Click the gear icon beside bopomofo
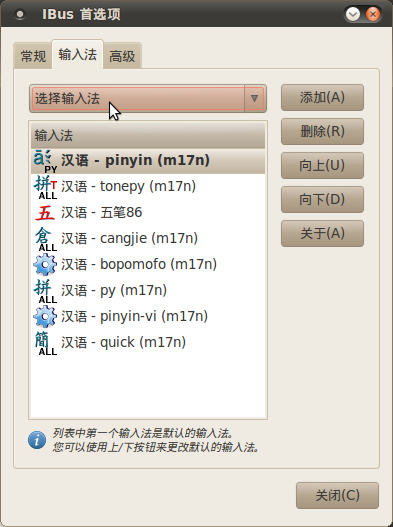Screen dimensions: 393x527 point(45,265)
